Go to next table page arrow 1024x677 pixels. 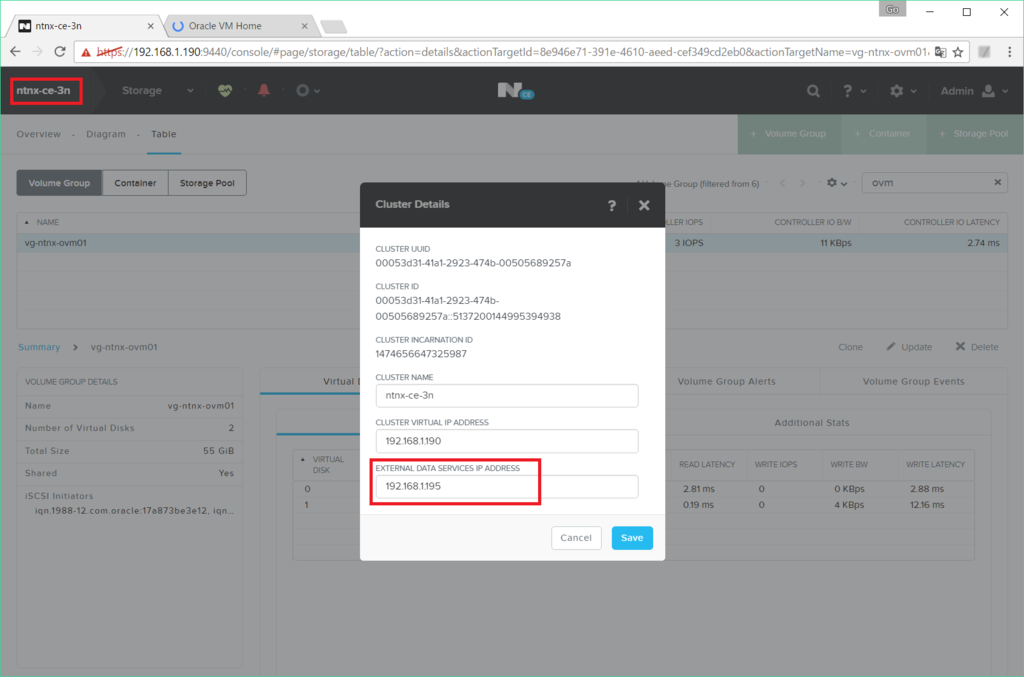(803, 183)
